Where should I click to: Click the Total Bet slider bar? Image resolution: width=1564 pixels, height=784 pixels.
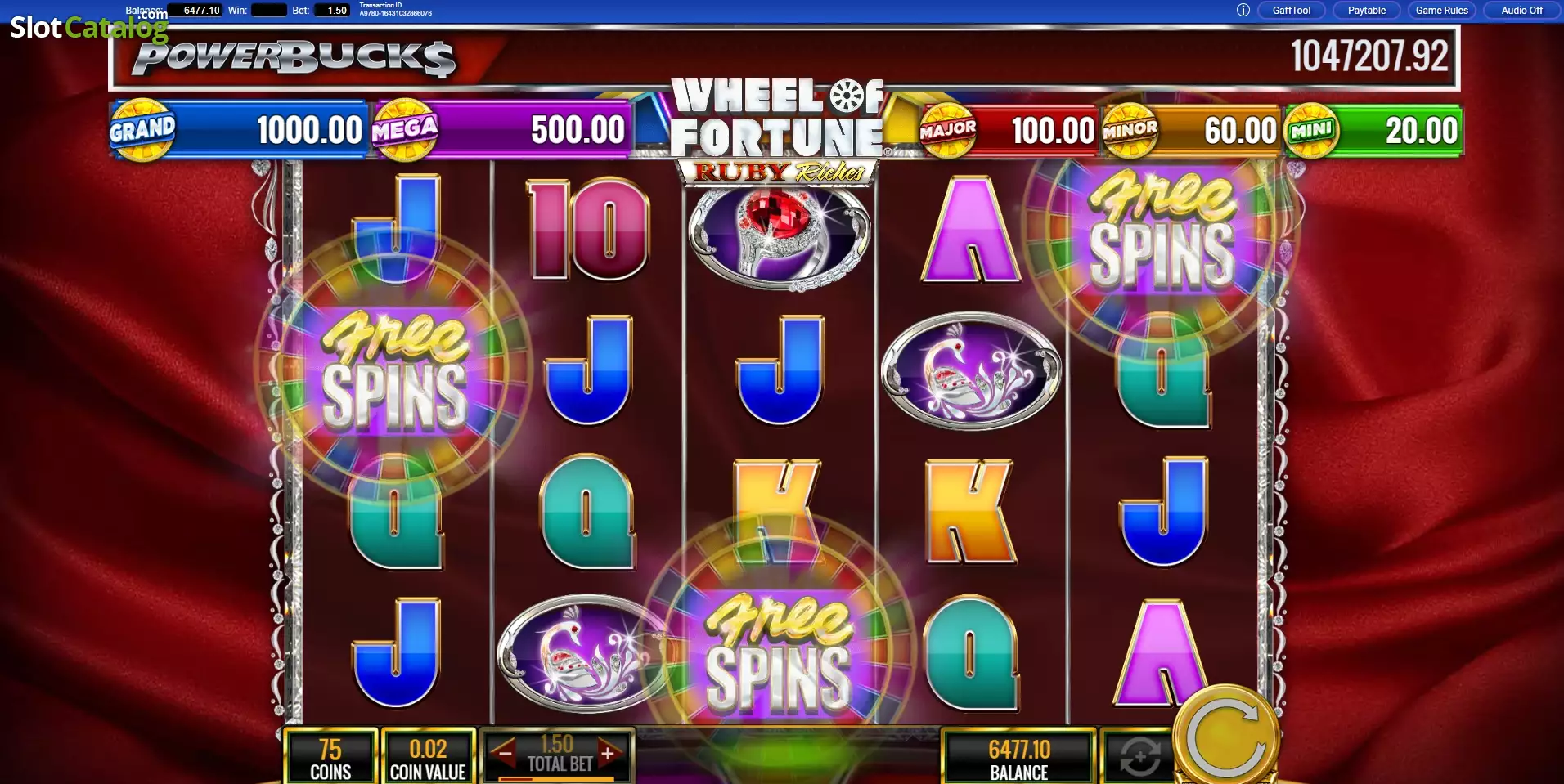[x=556, y=778]
